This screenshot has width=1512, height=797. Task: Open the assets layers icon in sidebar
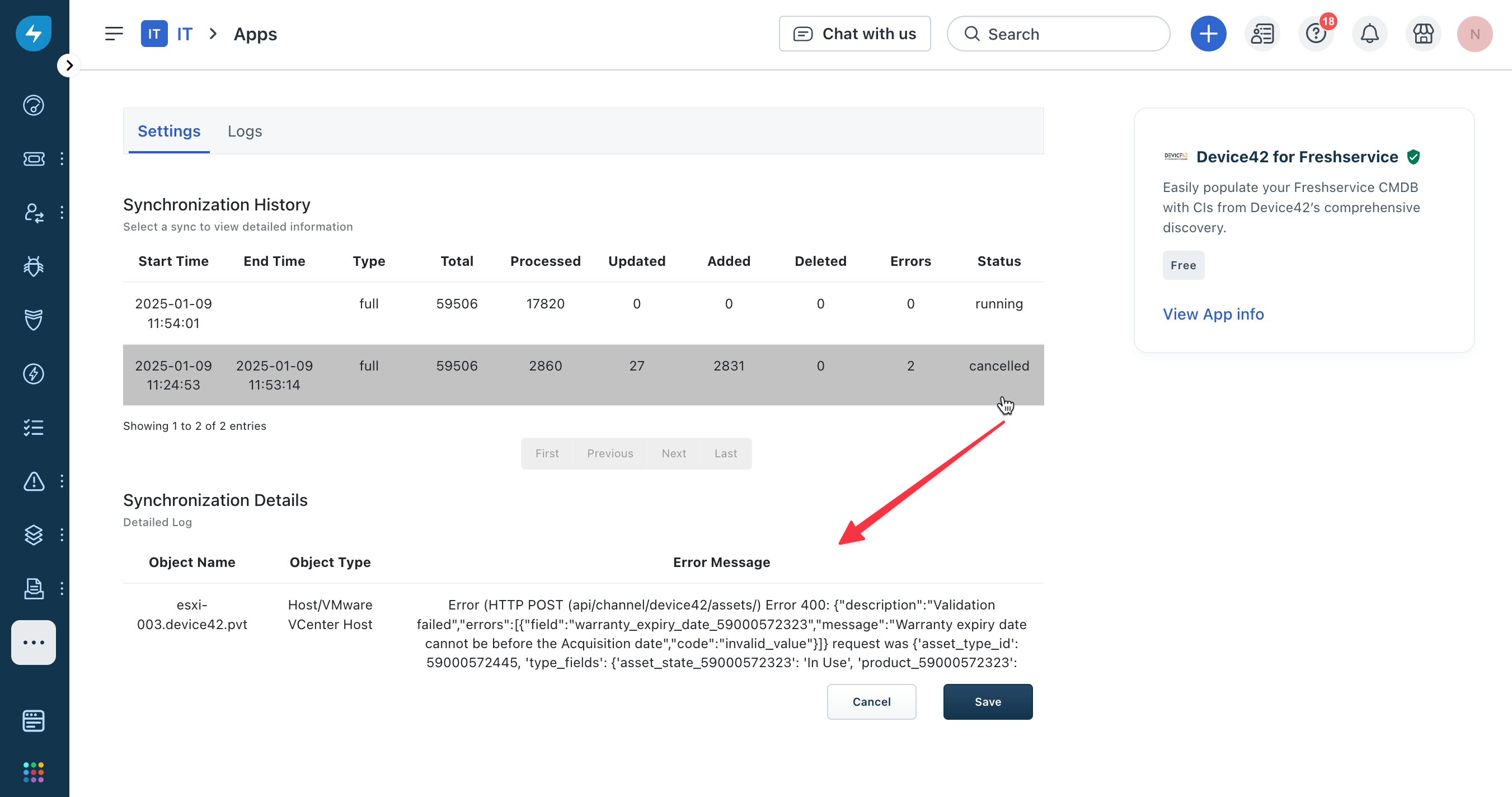(x=34, y=535)
